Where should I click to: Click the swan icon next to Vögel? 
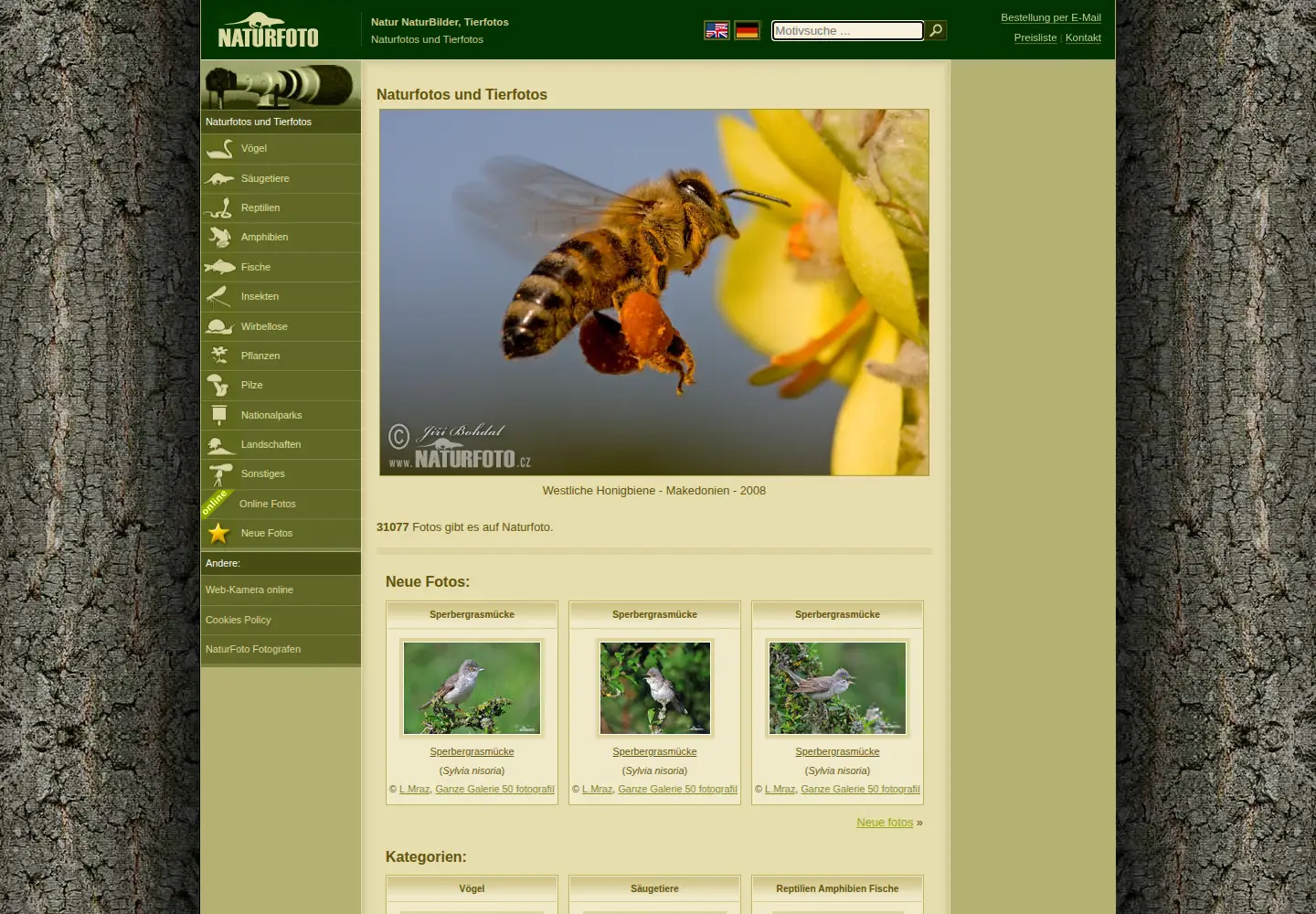(219, 148)
